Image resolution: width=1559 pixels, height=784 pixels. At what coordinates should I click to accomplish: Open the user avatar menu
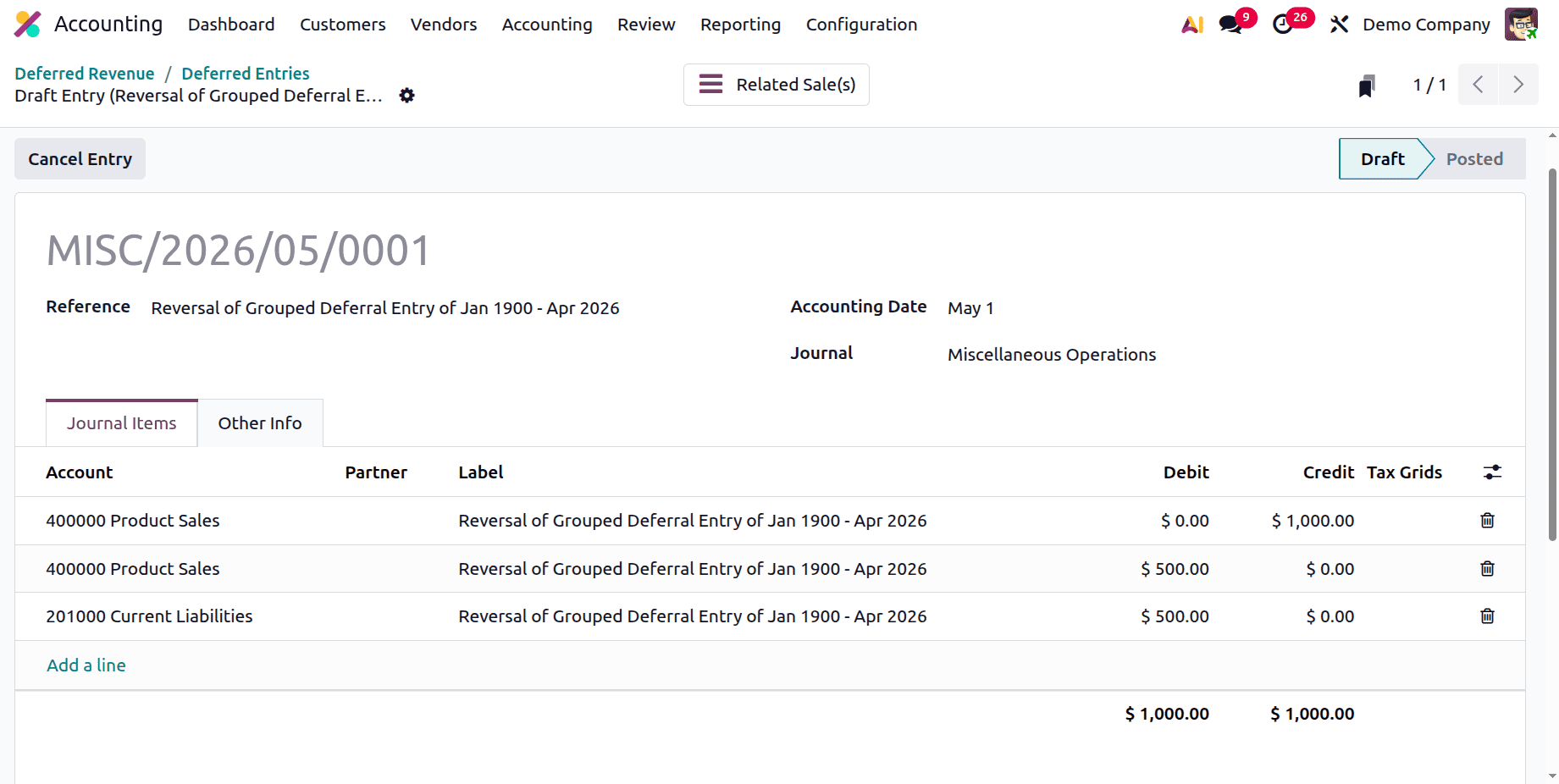click(1522, 24)
